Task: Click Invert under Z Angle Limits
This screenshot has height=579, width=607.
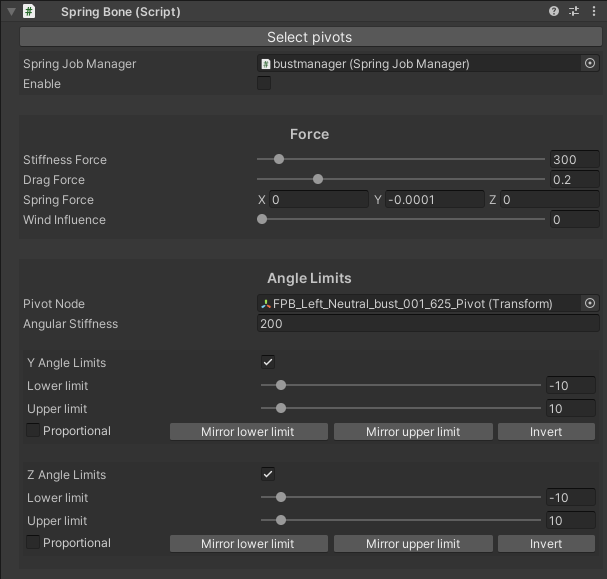Action: click(546, 543)
